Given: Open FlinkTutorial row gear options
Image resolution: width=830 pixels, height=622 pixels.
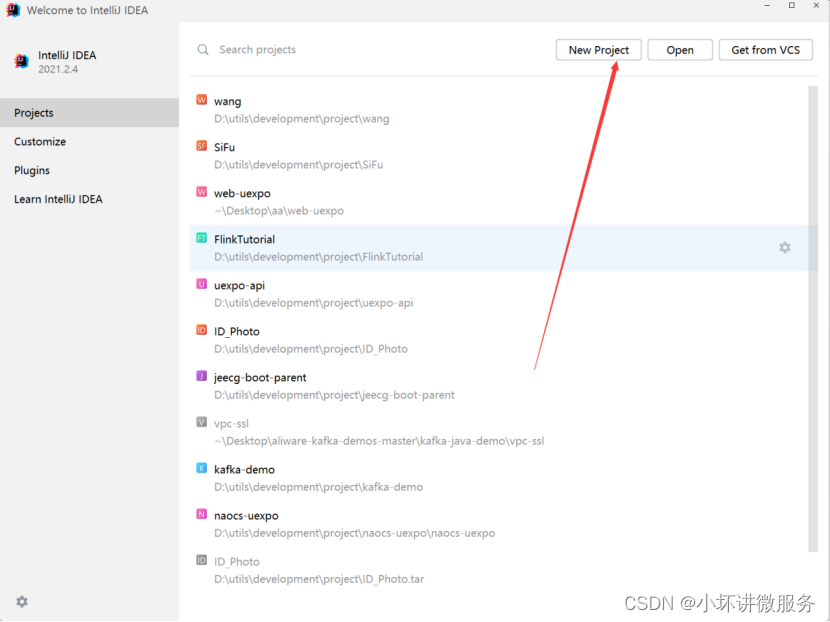Looking at the screenshot, I should 784,247.
